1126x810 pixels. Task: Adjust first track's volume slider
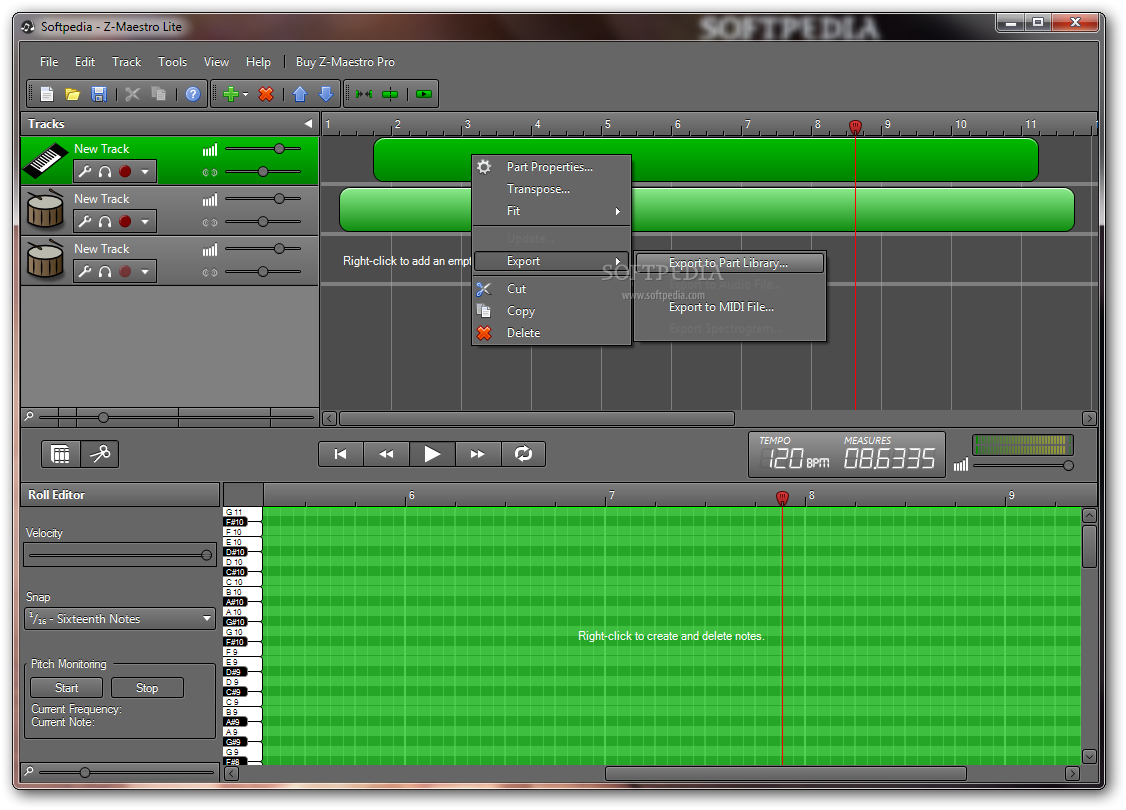click(x=263, y=149)
